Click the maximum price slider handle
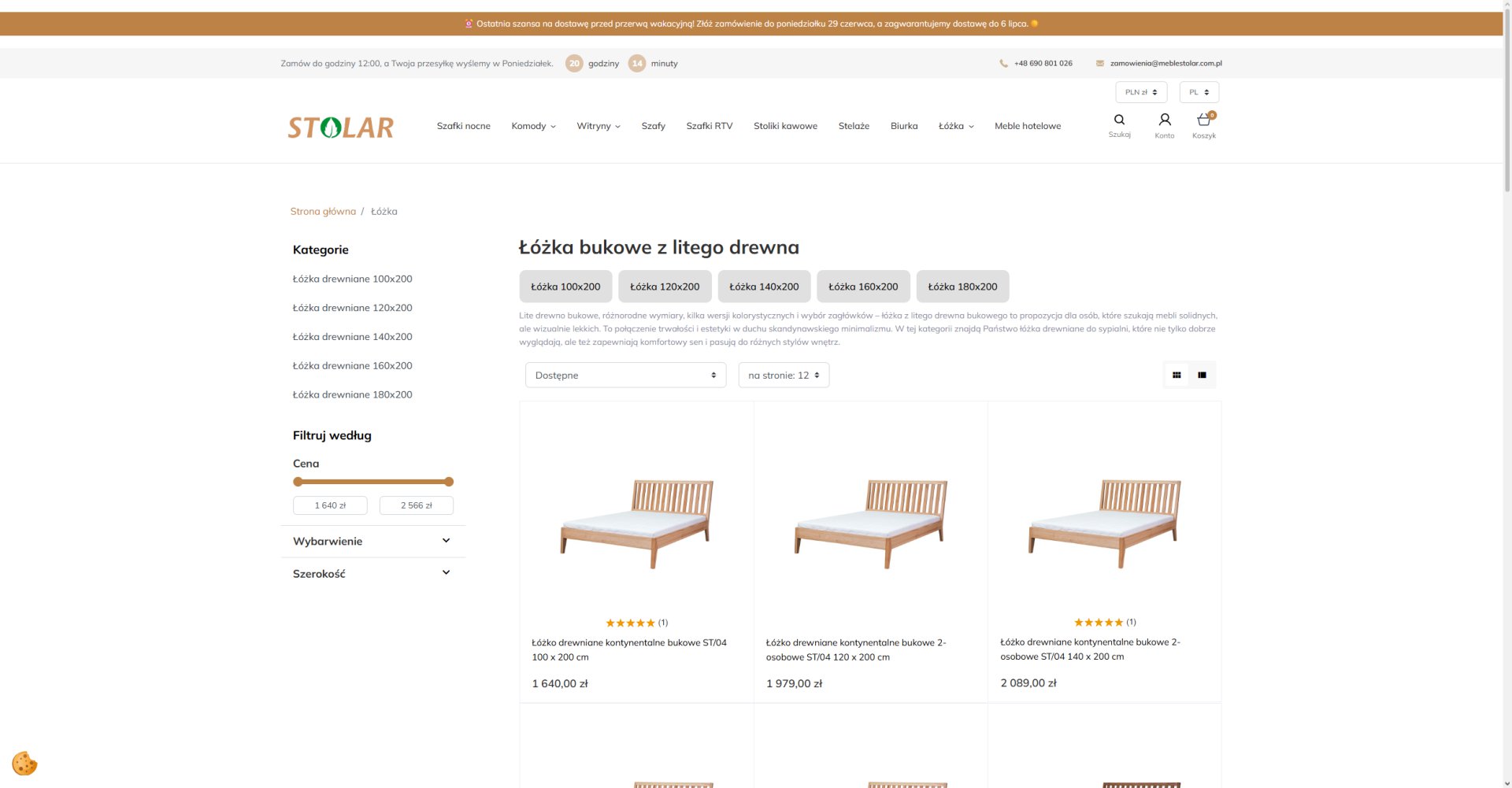This screenshot has width=1512, height=788. pyautogui.click(x=449, y=482)
